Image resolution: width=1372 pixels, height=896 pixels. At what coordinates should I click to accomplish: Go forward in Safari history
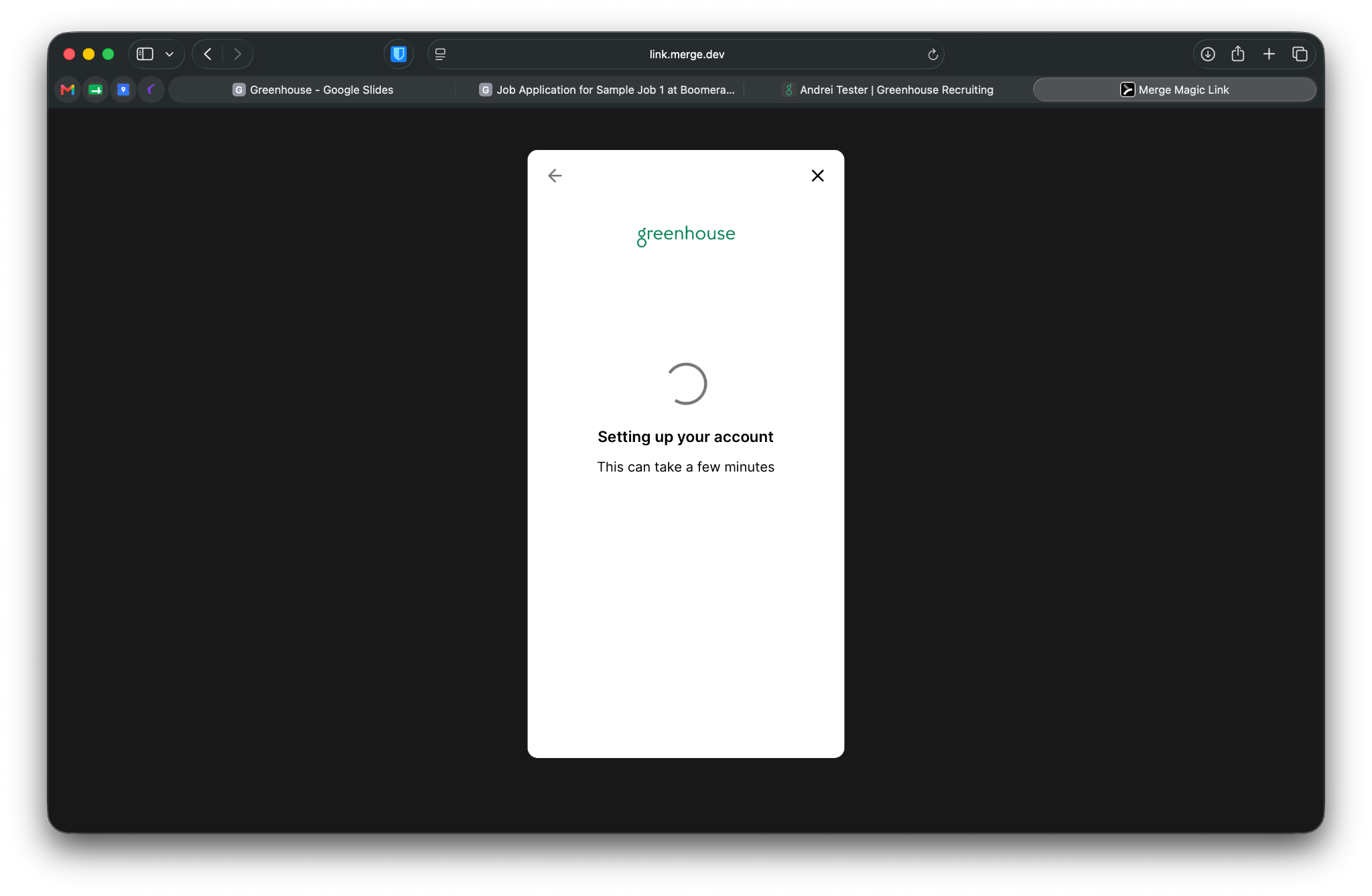coord(237,54)
